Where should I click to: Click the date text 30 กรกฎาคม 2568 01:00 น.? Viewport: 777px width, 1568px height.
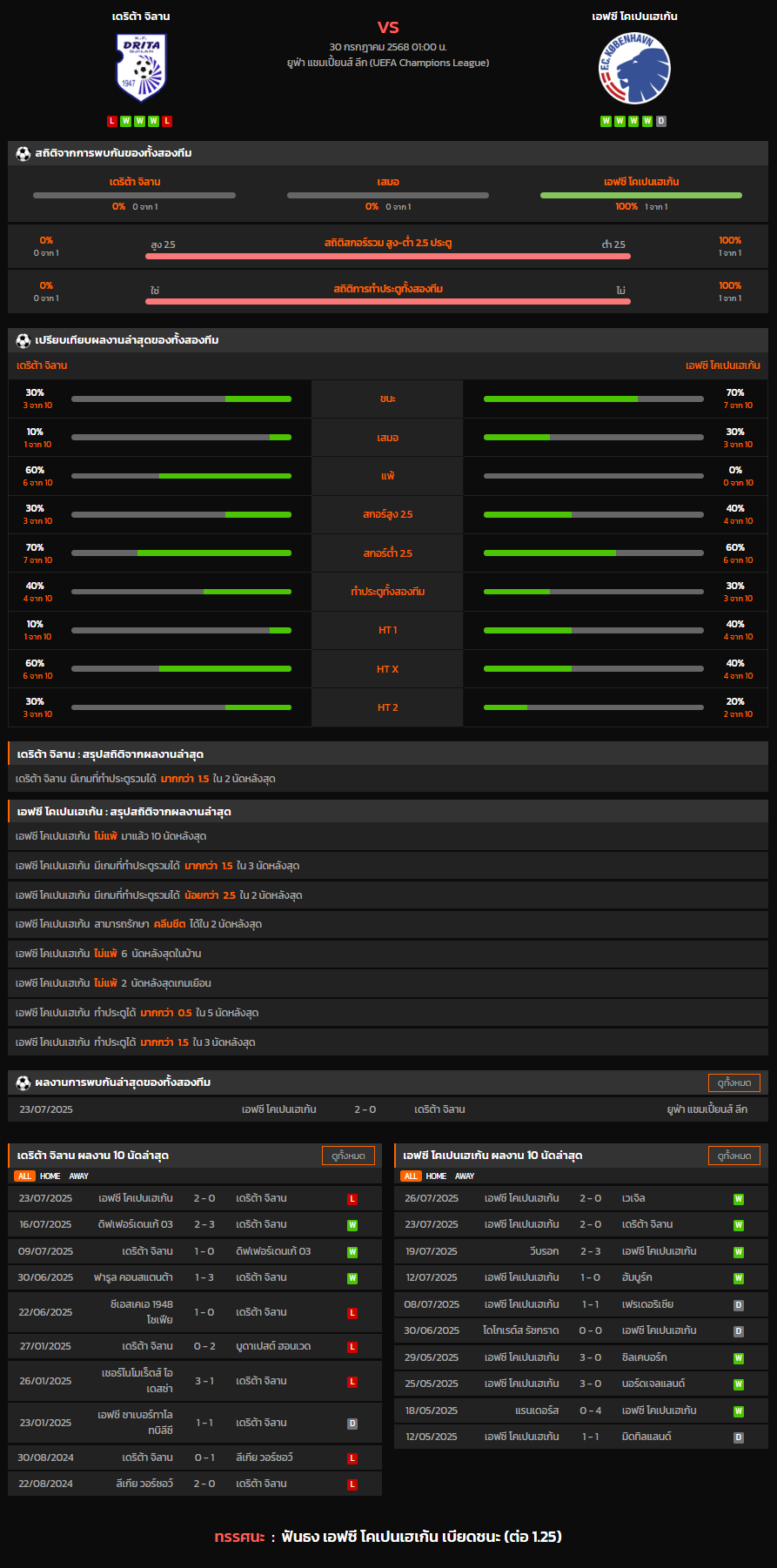tap(388, 47)
